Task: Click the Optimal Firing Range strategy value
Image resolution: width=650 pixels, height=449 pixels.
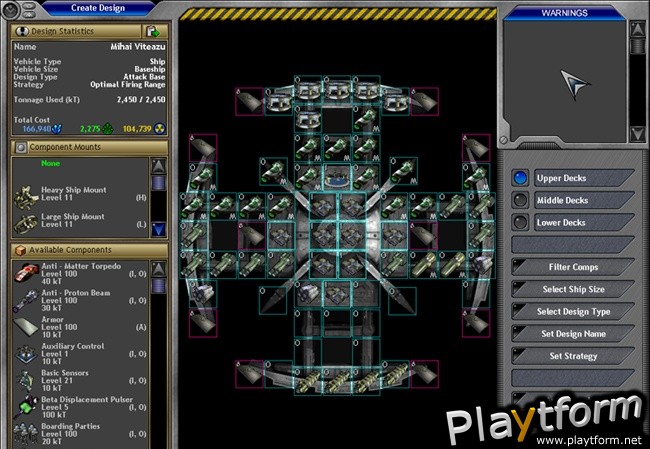Action: [128, 85]
